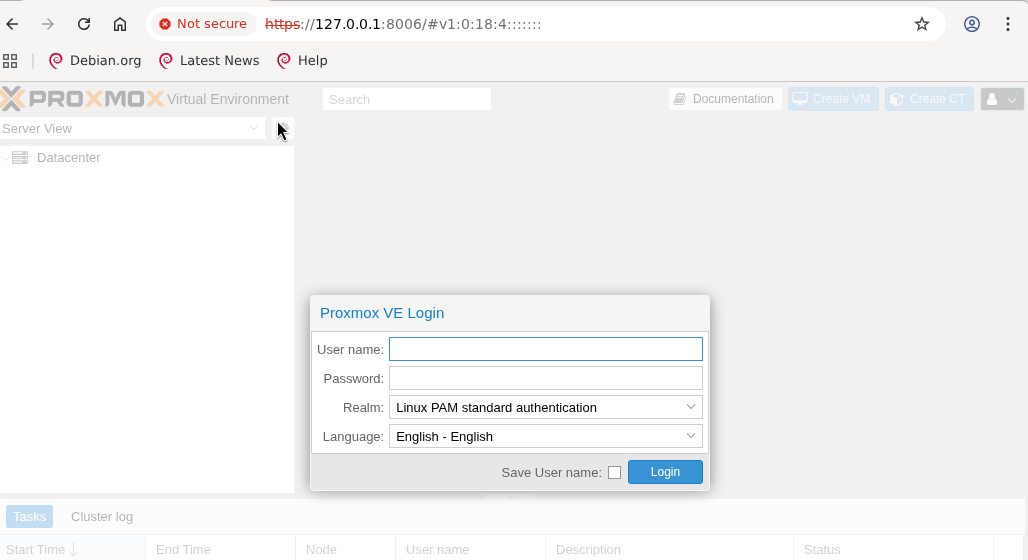Go to the browser home page icon

coord(119,24)
